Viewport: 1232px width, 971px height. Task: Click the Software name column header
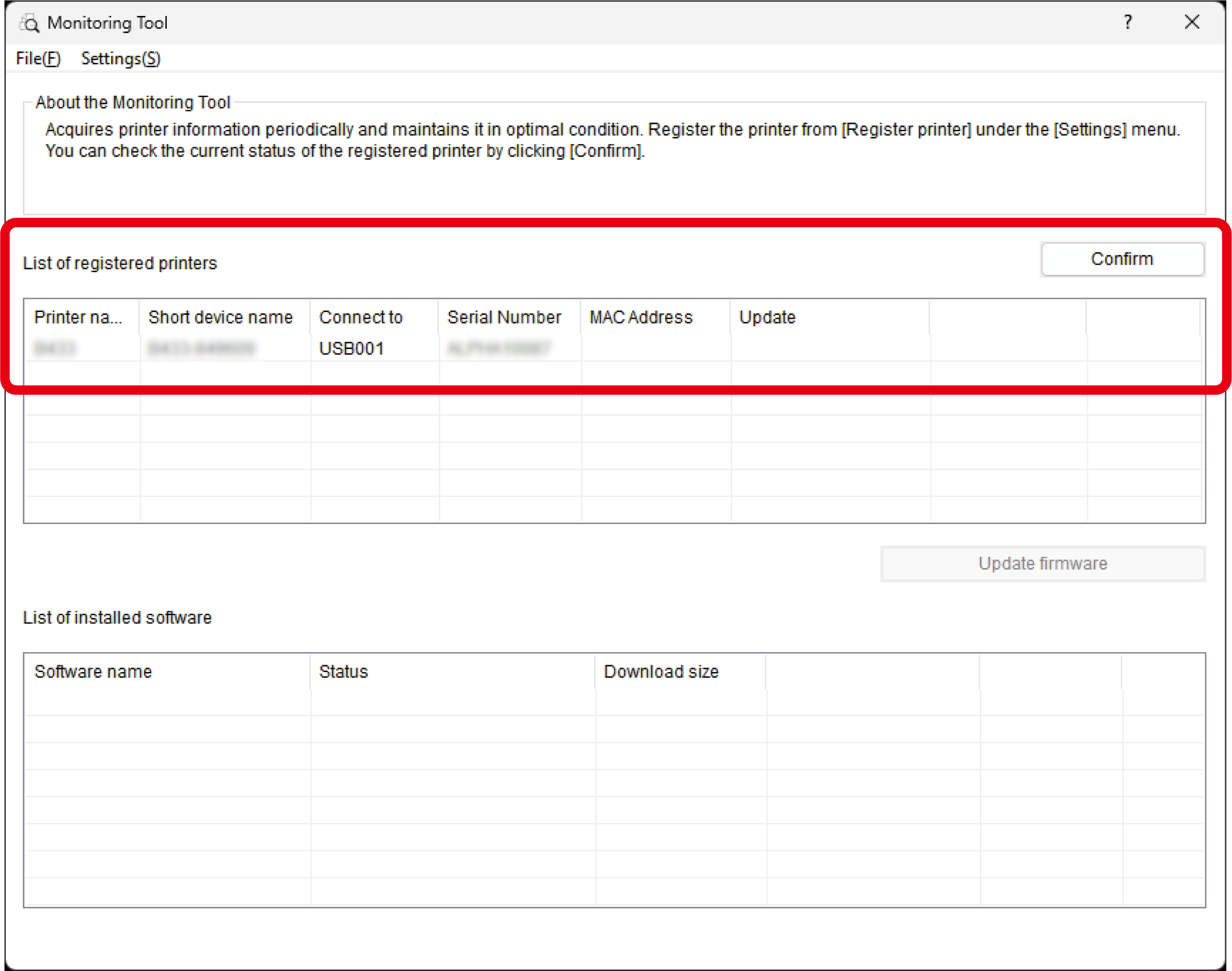point(167,671)
